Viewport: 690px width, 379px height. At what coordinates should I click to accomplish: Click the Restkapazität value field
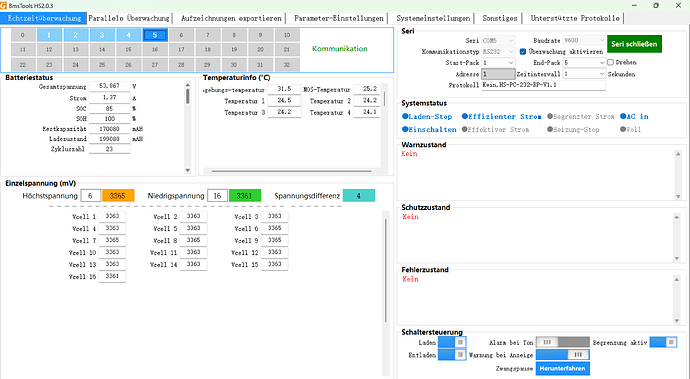tap(110, 129)
